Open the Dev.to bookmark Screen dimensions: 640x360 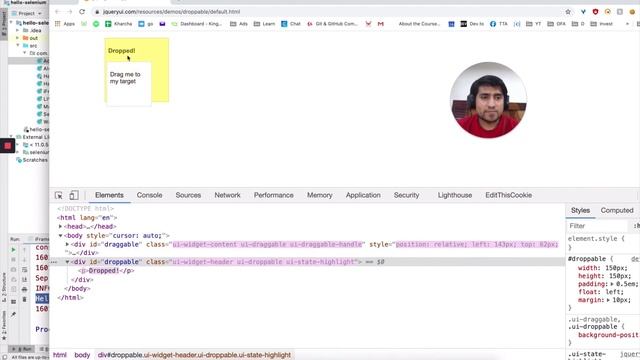(x=472, y=24)
